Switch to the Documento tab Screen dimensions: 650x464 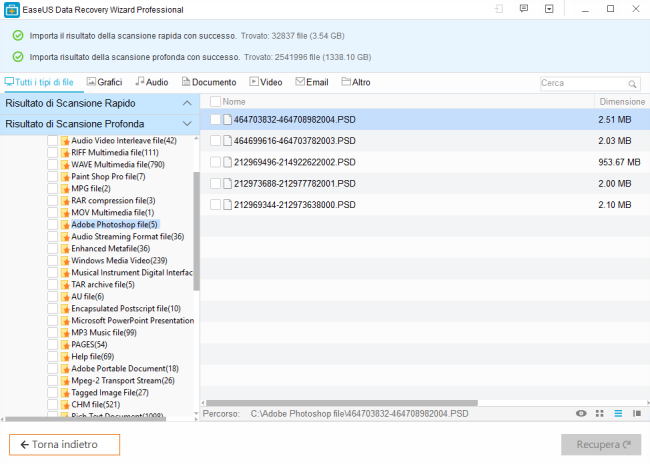208,82
